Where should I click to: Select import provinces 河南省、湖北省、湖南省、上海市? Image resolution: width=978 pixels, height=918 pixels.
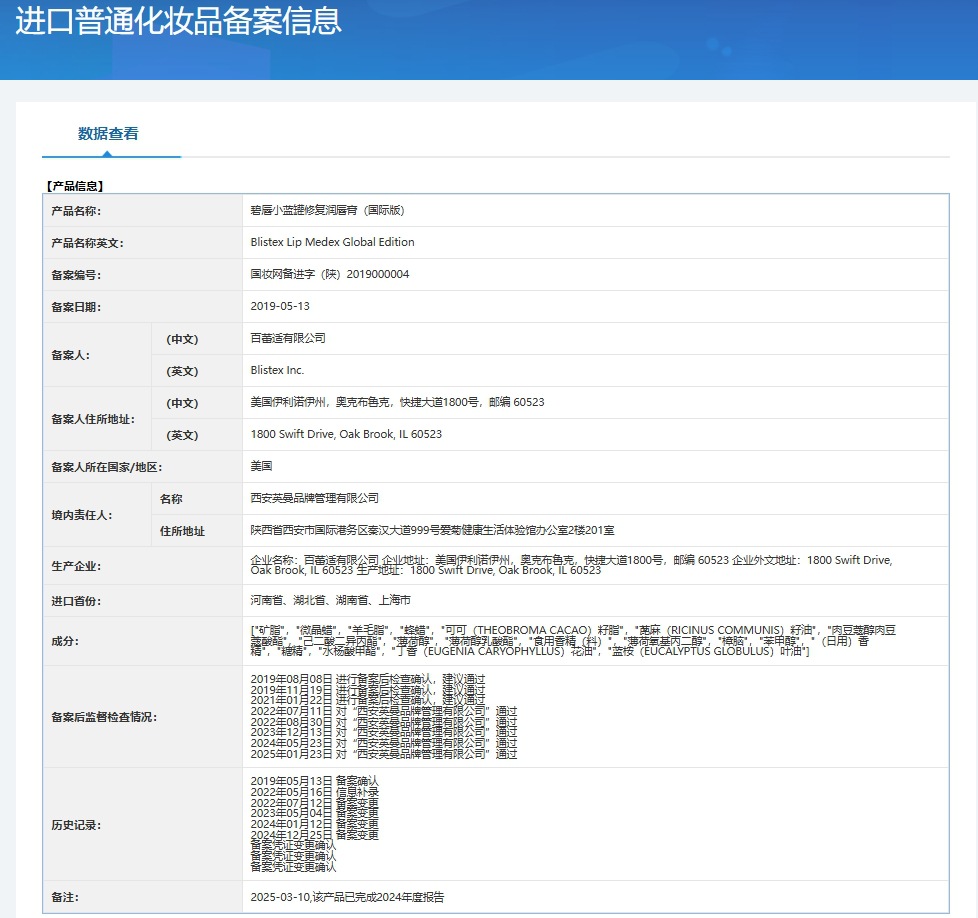331,600
